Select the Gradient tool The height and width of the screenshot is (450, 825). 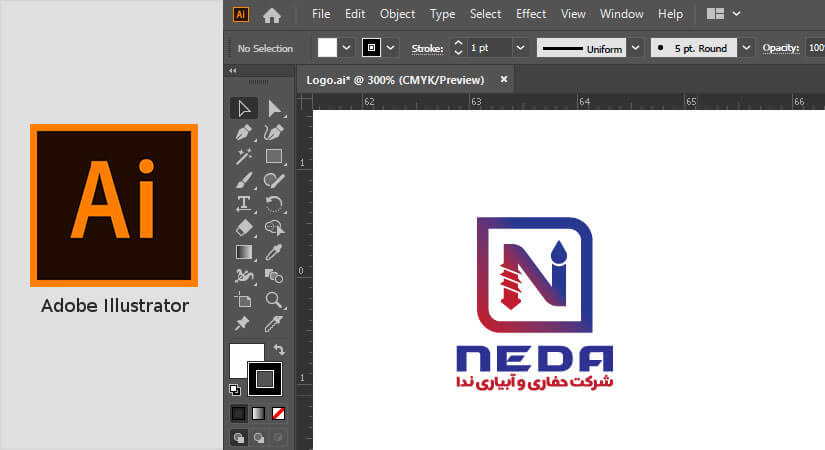click(244, 253)
